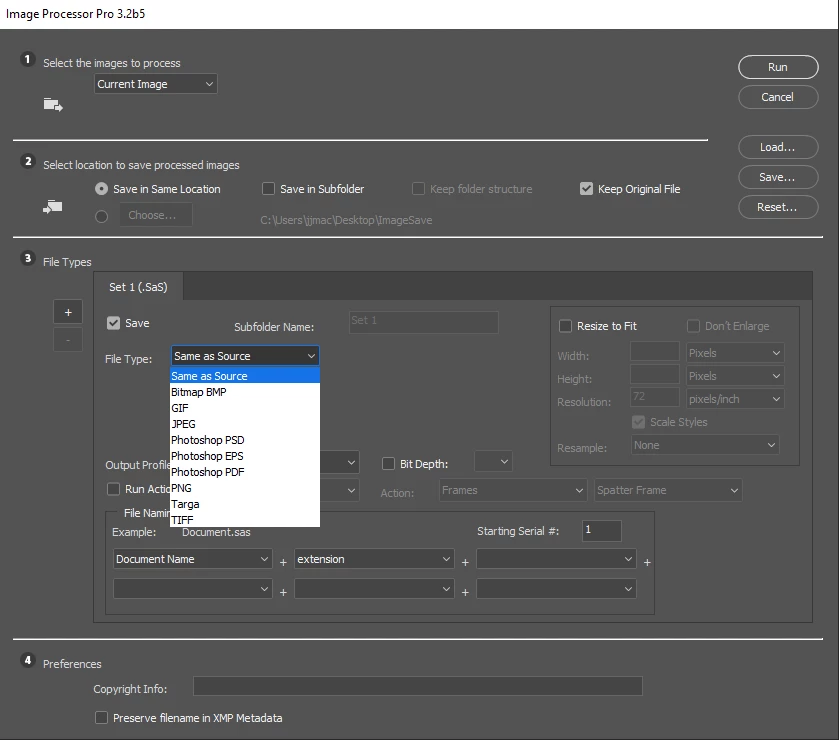839x740 pixels.
Task: Open the Document Name naming dropdown
Action: click(x=193, y=559)
